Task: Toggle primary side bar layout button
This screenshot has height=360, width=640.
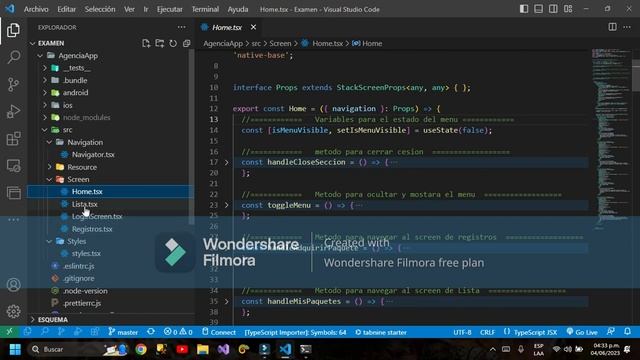Action: pos(524,9)
